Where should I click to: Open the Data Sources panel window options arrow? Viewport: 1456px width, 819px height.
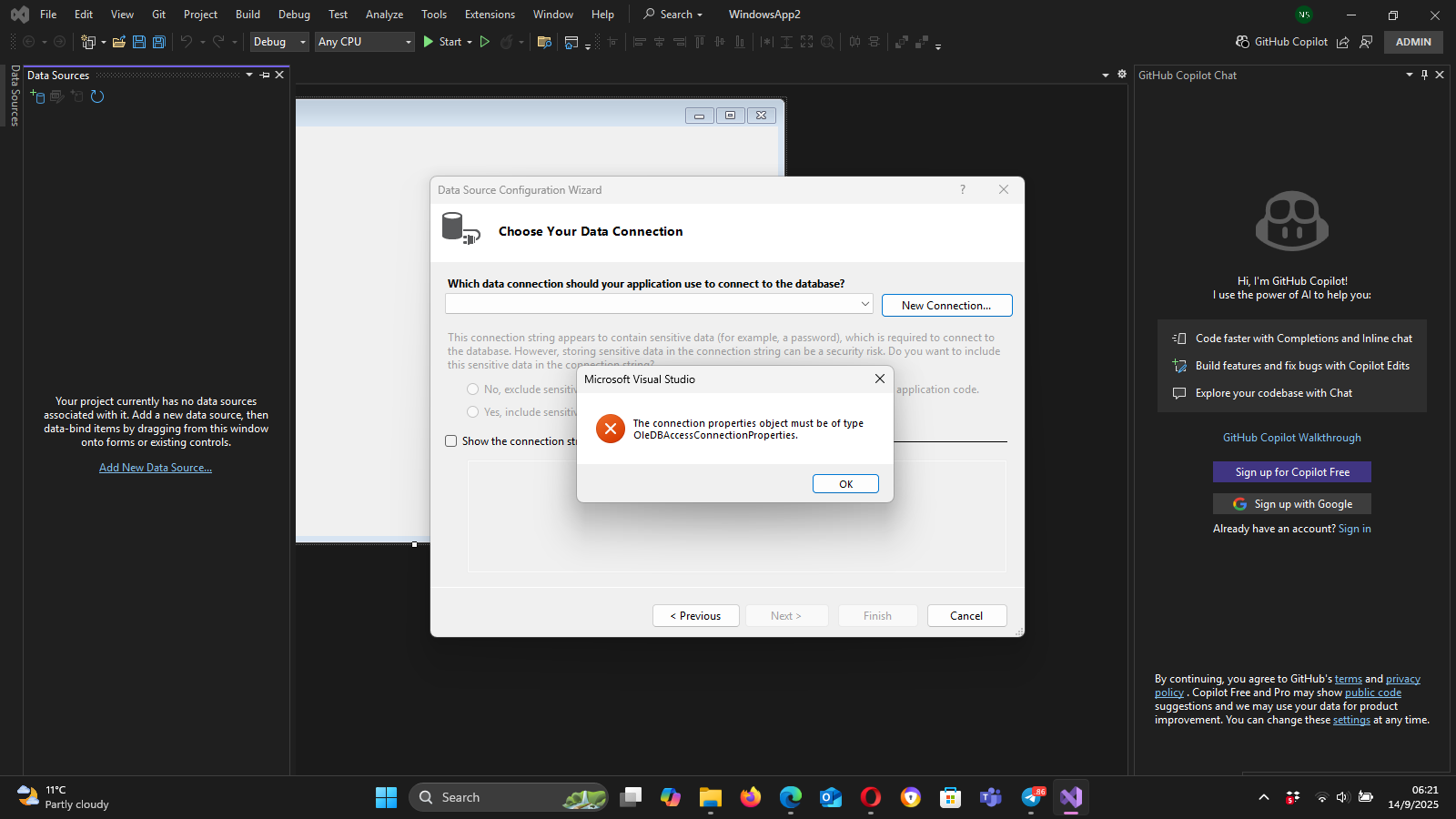tap(249, 76)
